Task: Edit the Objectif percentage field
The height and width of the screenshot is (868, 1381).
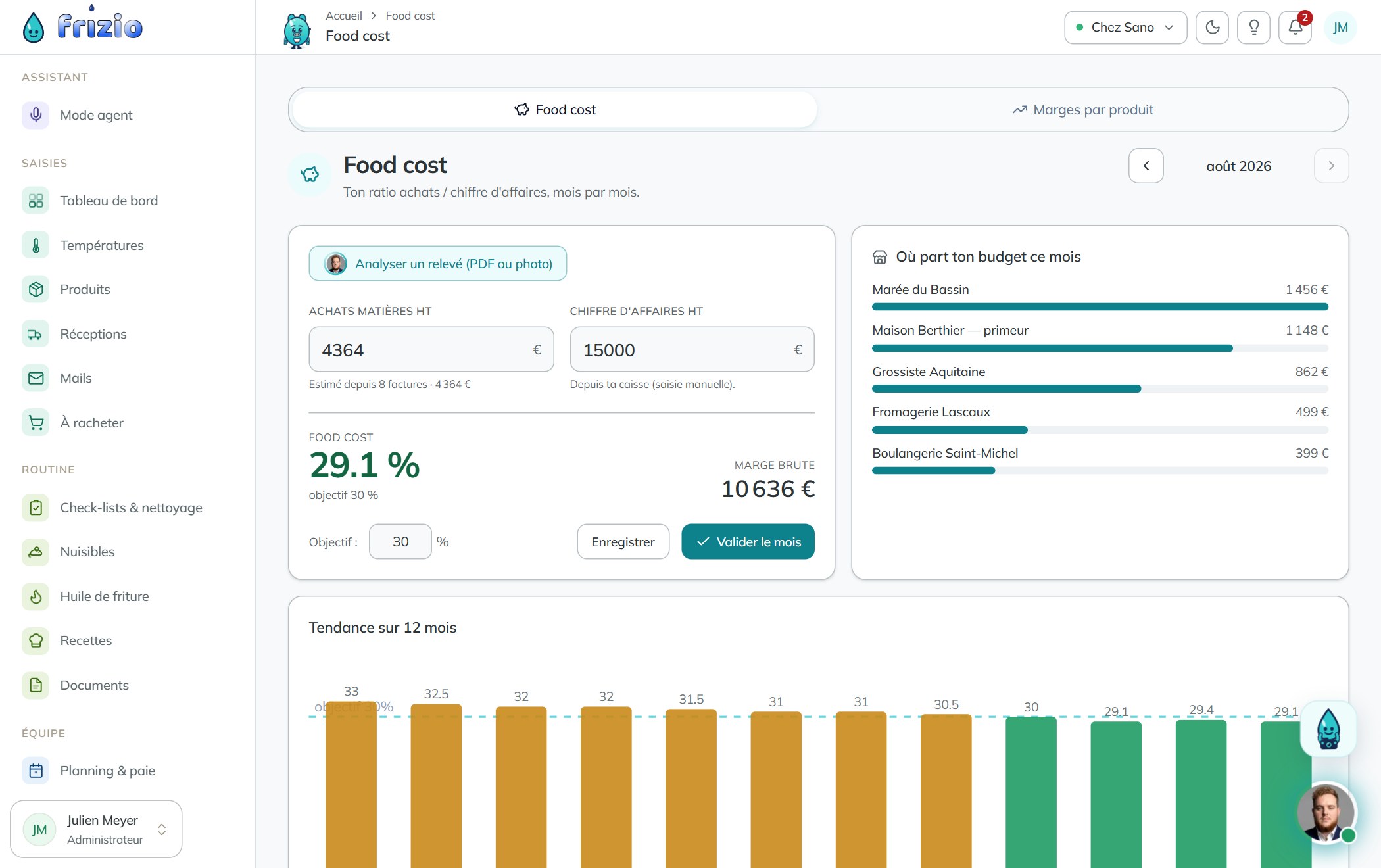Action: [x=400, y=542]
